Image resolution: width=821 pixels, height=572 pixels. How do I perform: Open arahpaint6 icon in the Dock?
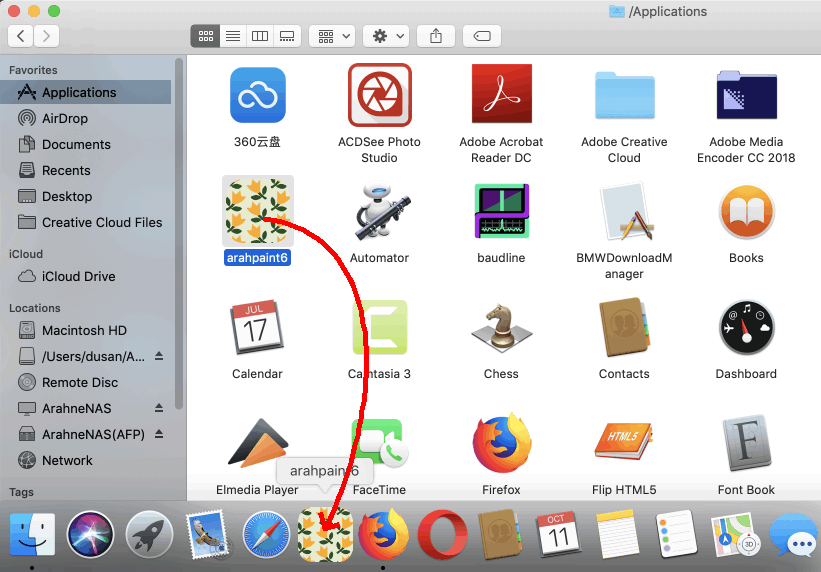click(x=325, y=535)
